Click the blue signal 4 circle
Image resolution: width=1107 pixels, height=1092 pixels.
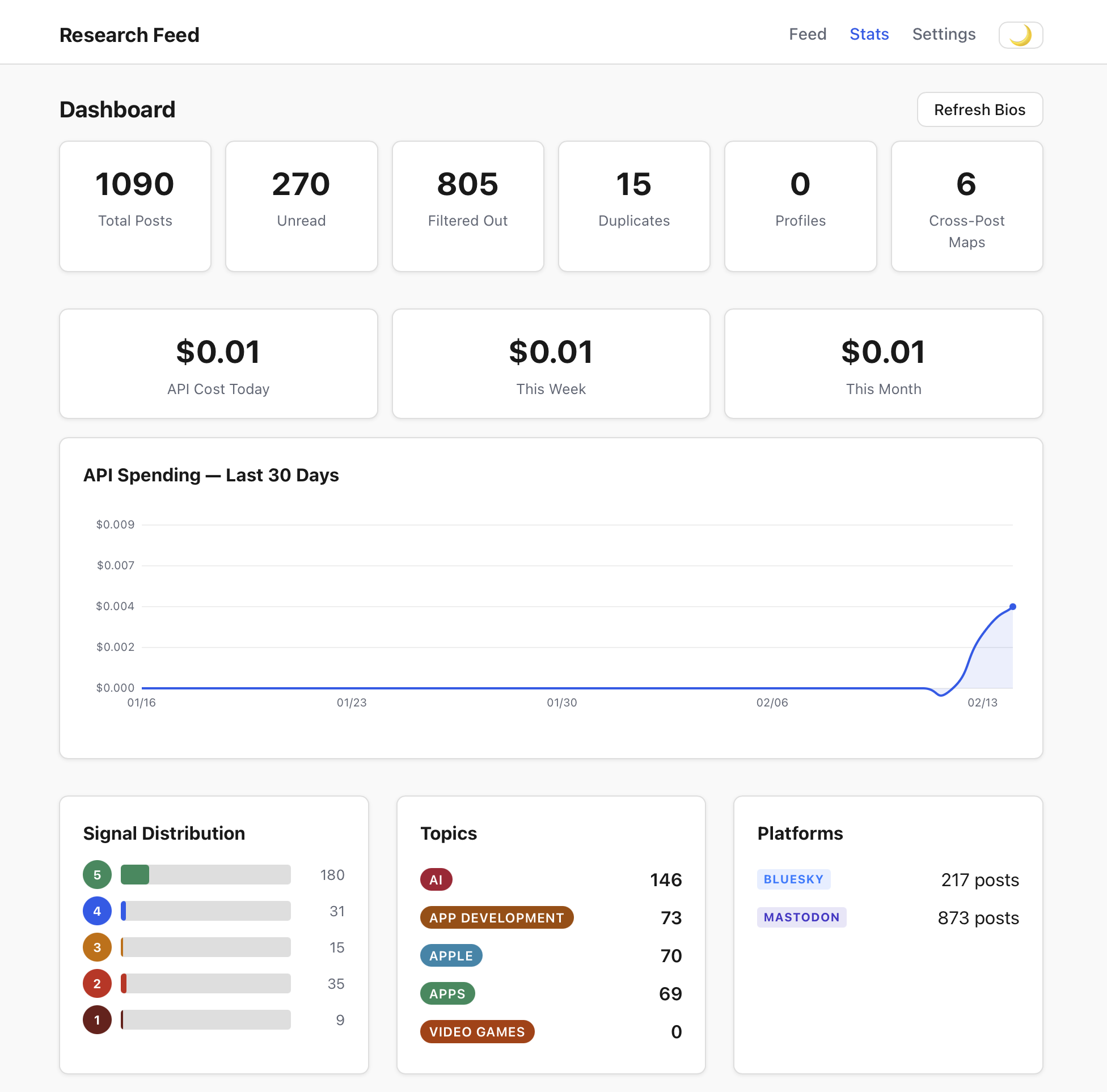click(x=97, y=911)
